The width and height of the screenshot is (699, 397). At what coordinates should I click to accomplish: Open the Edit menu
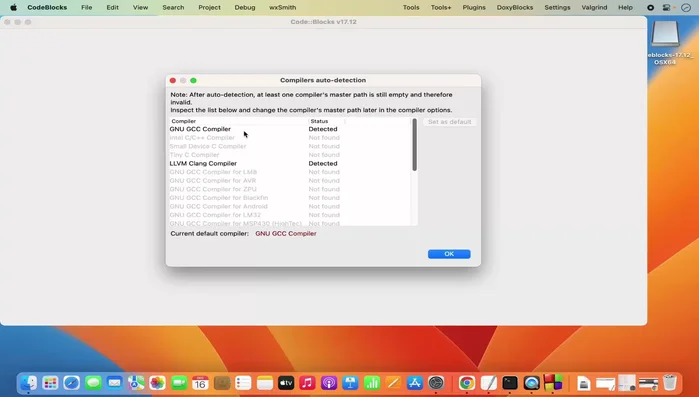pos(112,8)
